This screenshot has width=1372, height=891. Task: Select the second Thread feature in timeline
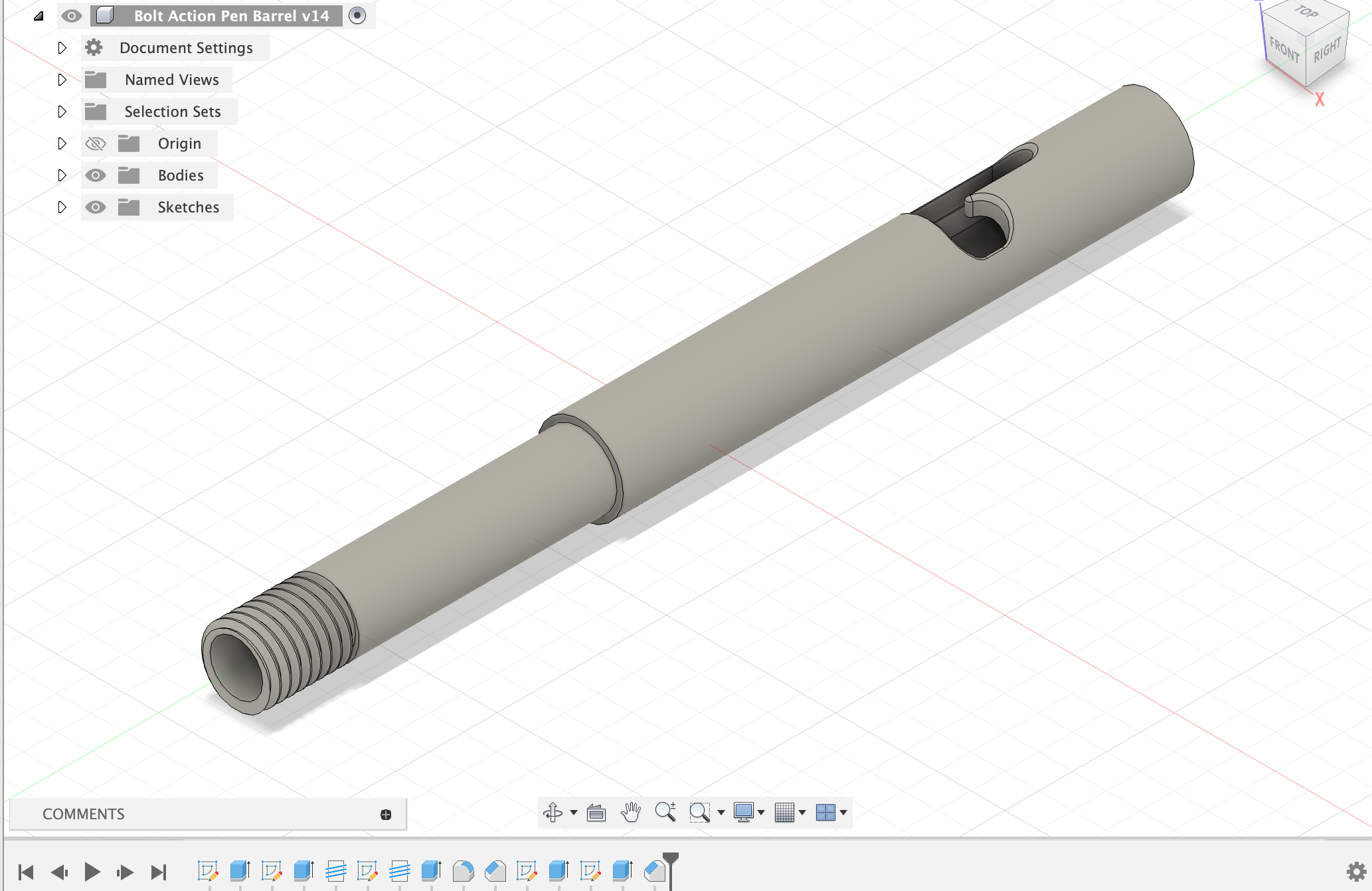(x=399, y=870)
